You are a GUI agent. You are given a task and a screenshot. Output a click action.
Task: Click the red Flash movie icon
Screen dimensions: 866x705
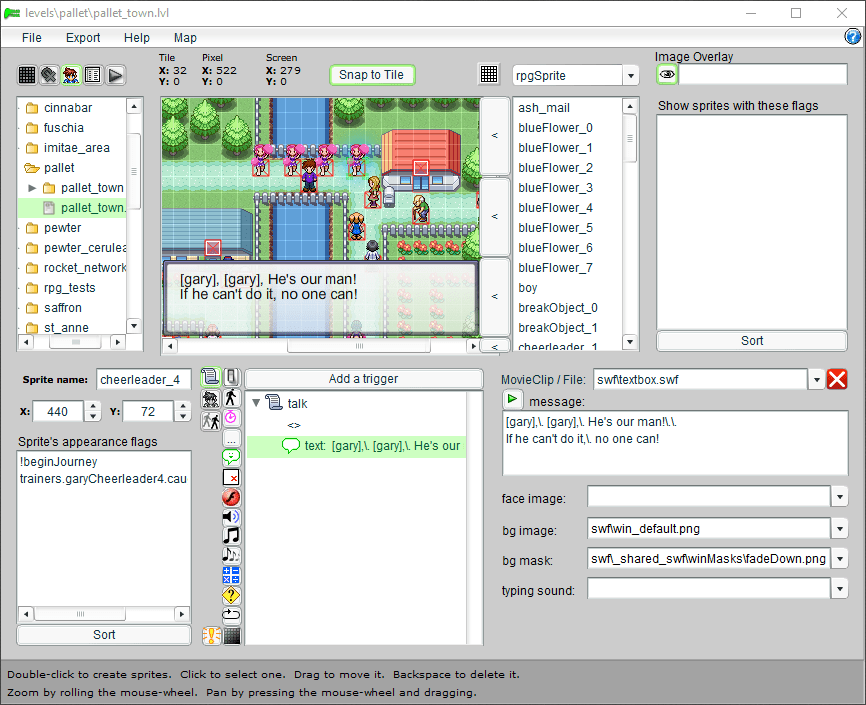[231, 497]
